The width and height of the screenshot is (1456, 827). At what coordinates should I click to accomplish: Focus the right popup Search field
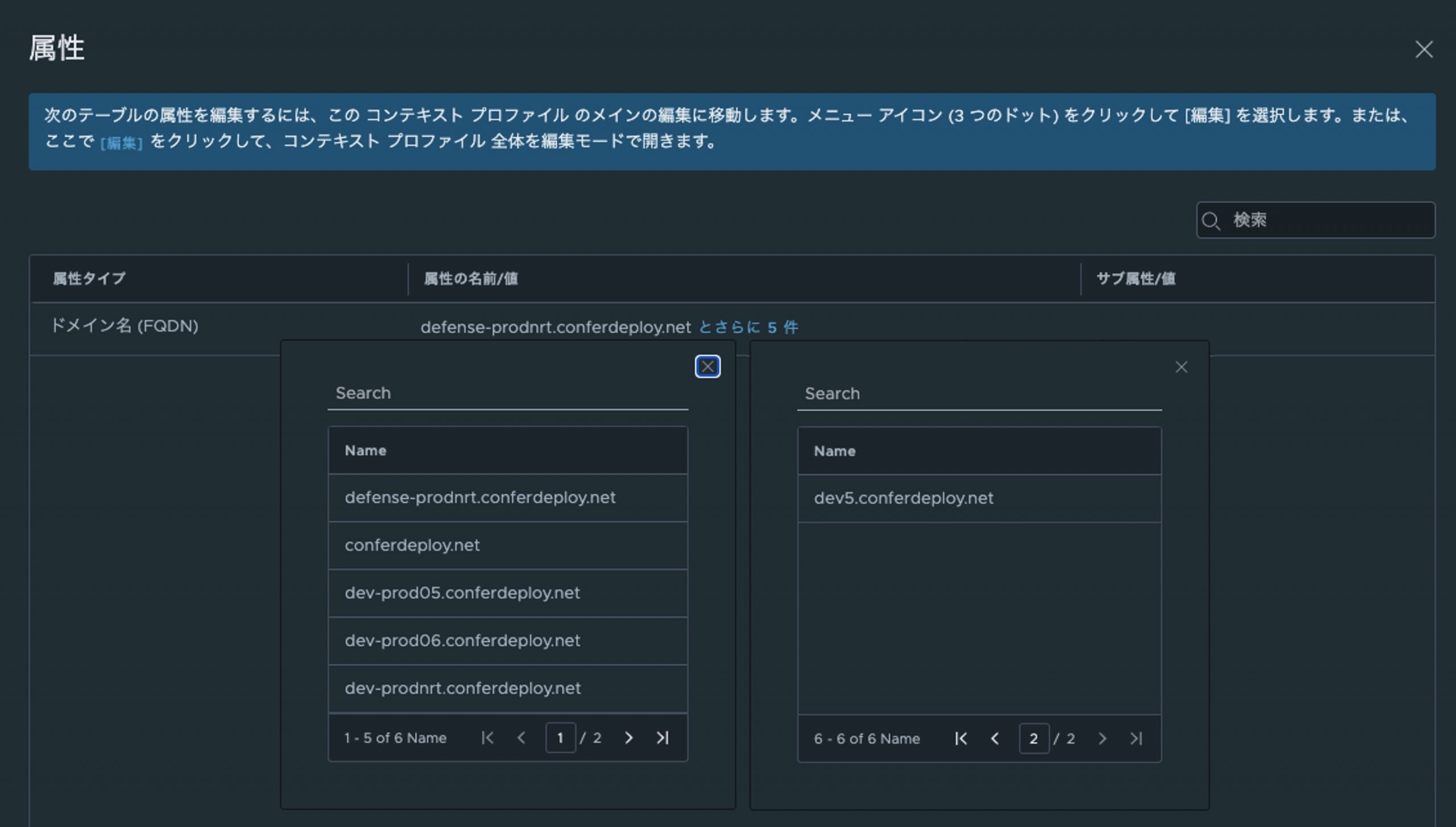(x=978, y=394)
